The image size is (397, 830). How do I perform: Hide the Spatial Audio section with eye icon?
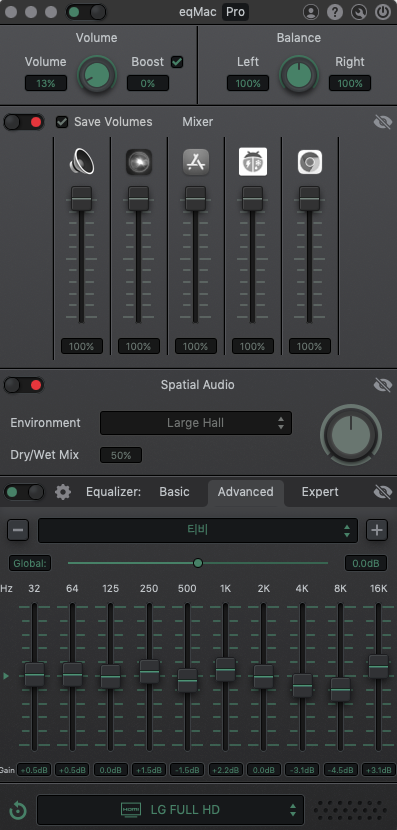click(382, 385)
